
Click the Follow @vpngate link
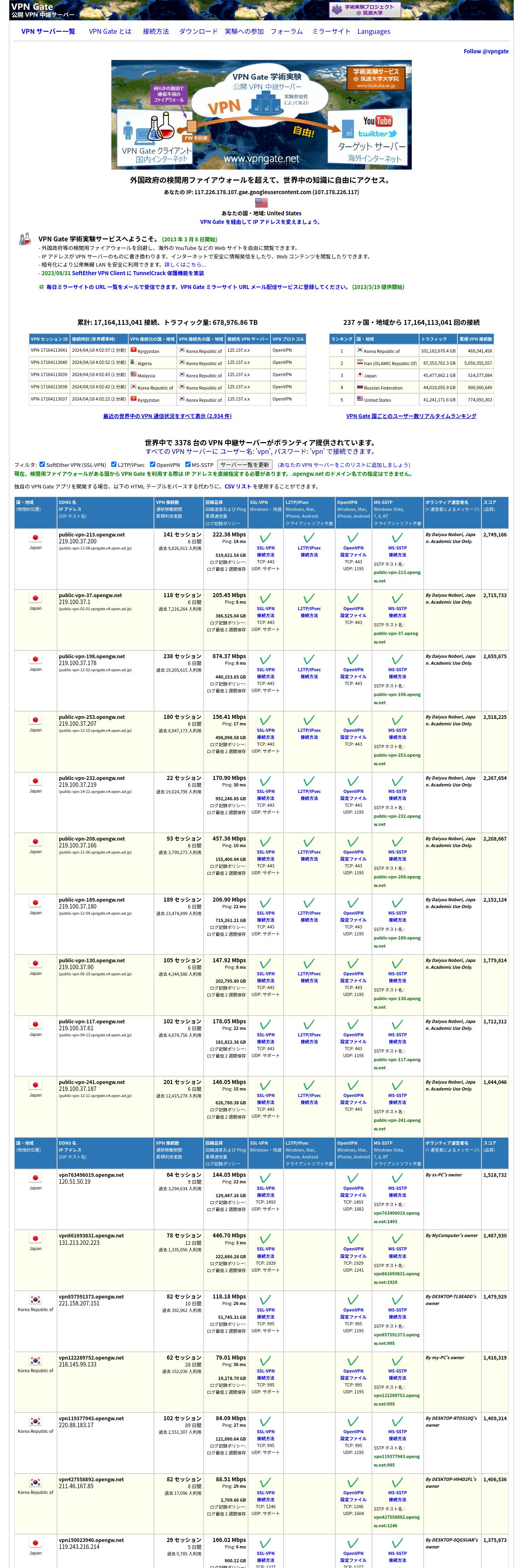(x=486, y=51)
